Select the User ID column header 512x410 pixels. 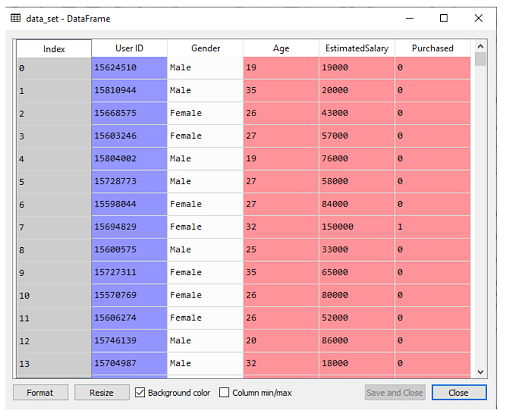click(x=129, y=49)
